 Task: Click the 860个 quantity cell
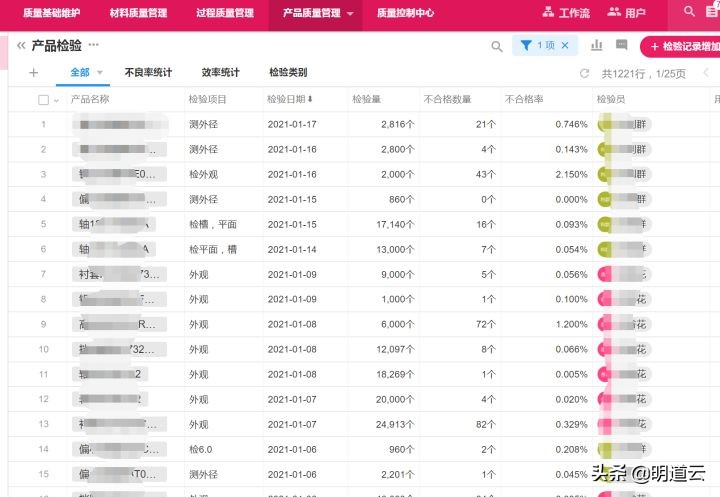(x=402, y=199)
